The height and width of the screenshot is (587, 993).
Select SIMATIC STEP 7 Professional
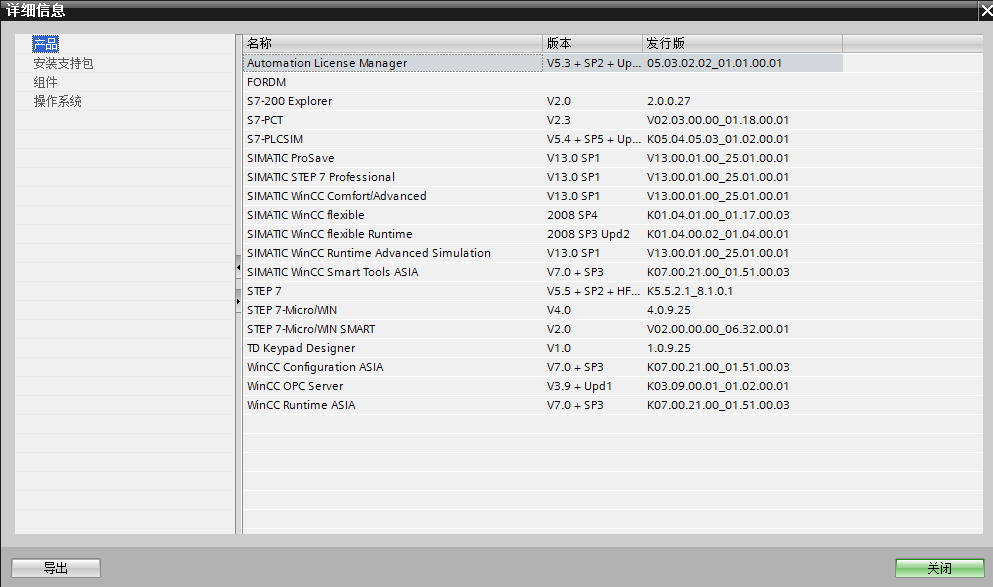tap(321, 177)
